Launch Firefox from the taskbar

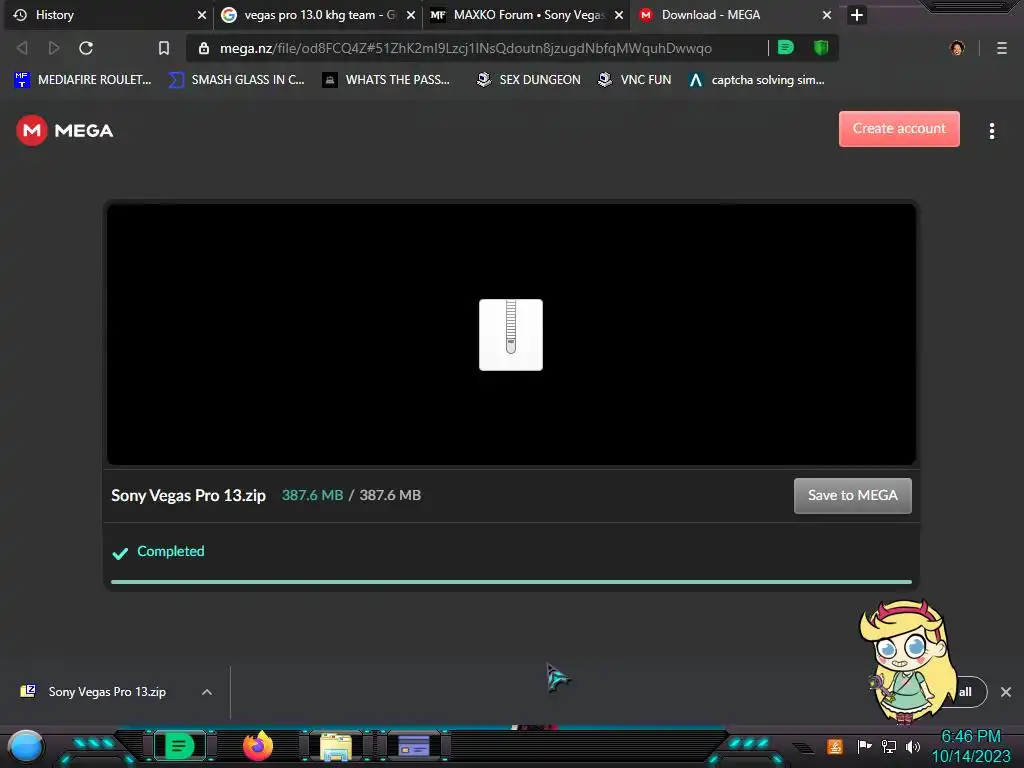point(258,746)
